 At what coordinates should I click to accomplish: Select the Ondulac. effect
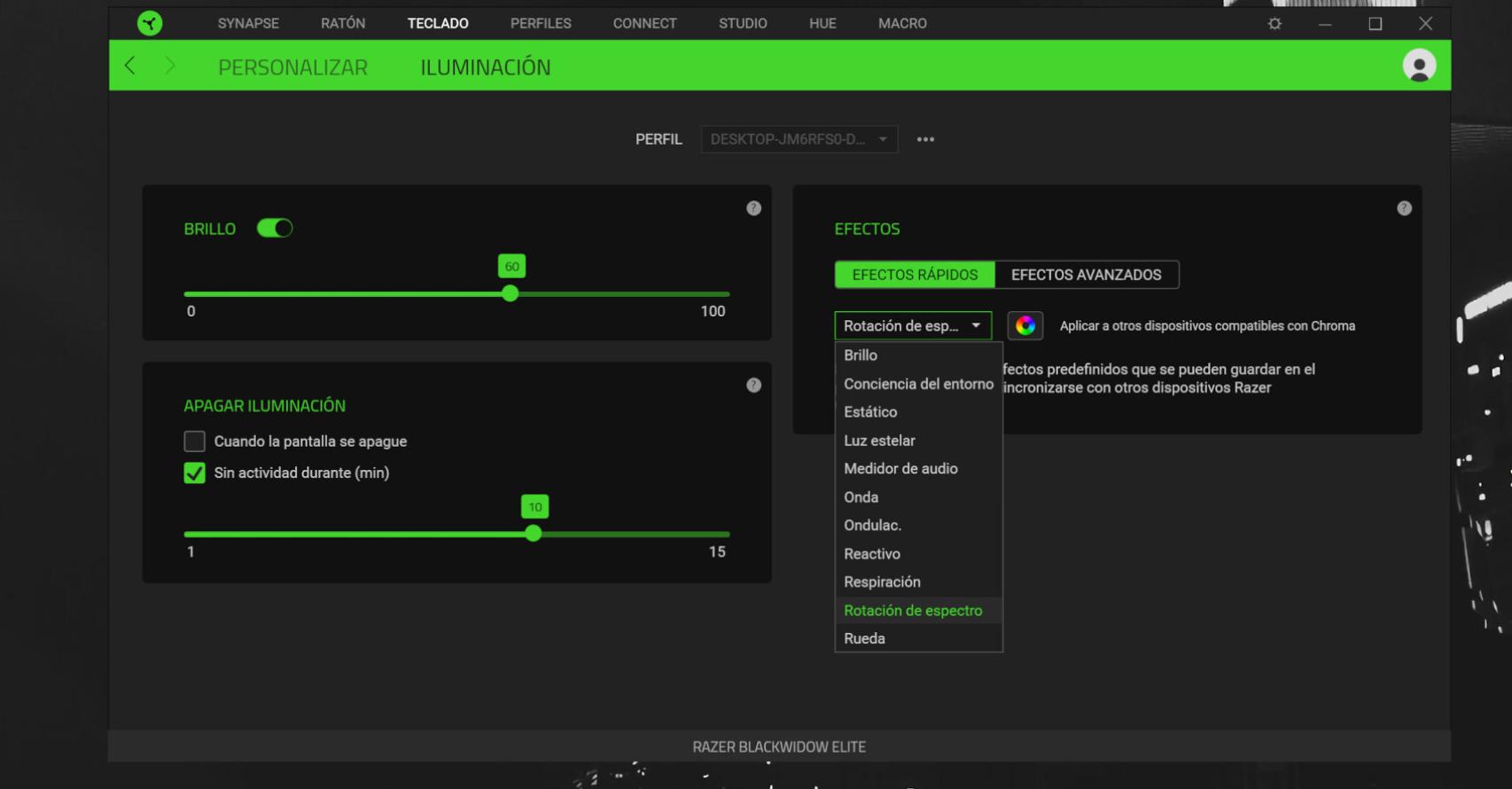(x=918, y=526)
